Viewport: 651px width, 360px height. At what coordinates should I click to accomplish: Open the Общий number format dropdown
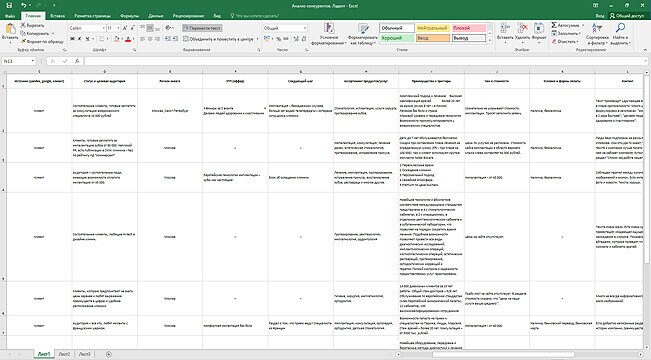(305, 28)
